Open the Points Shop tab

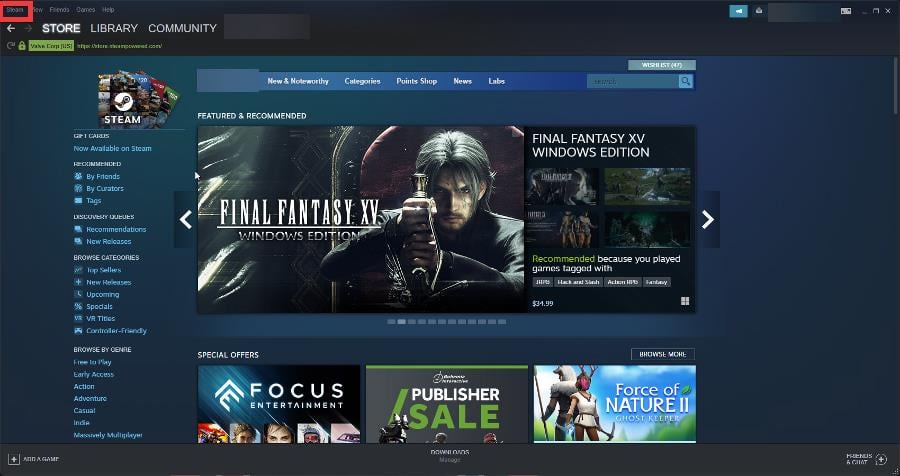(417, 82)
